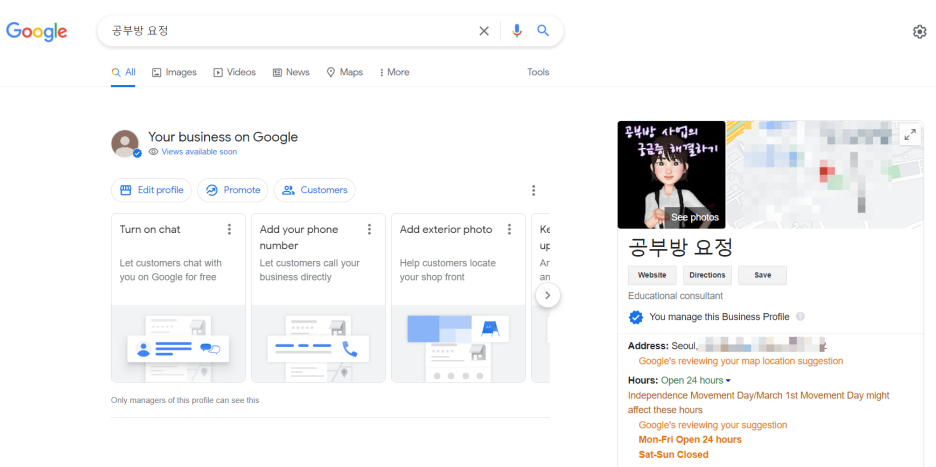
Task: Select the All tab
Action: coord(124,72)
